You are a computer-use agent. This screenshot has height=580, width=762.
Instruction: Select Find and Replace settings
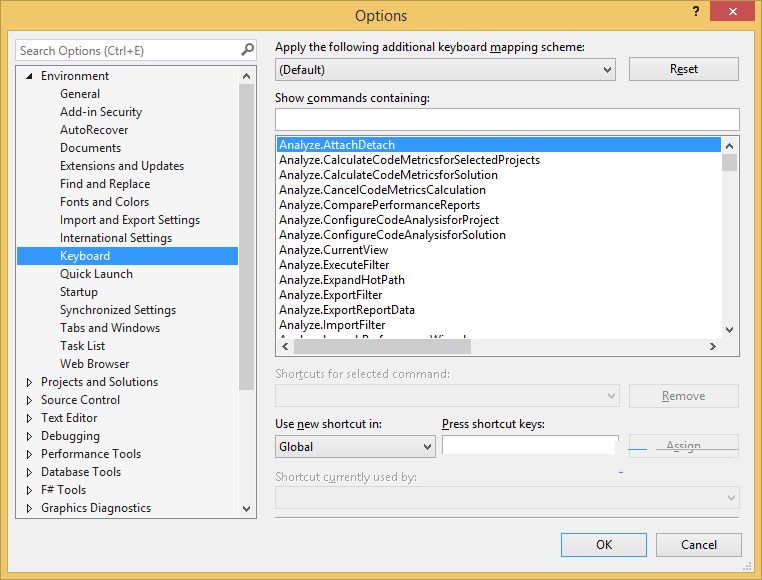point(105,184)
